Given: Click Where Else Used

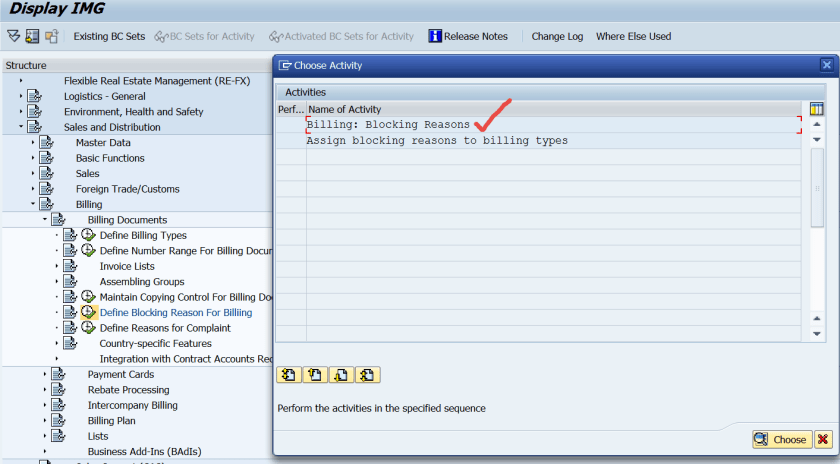Looking at the screenshot, I should click(x=633, y=36).
